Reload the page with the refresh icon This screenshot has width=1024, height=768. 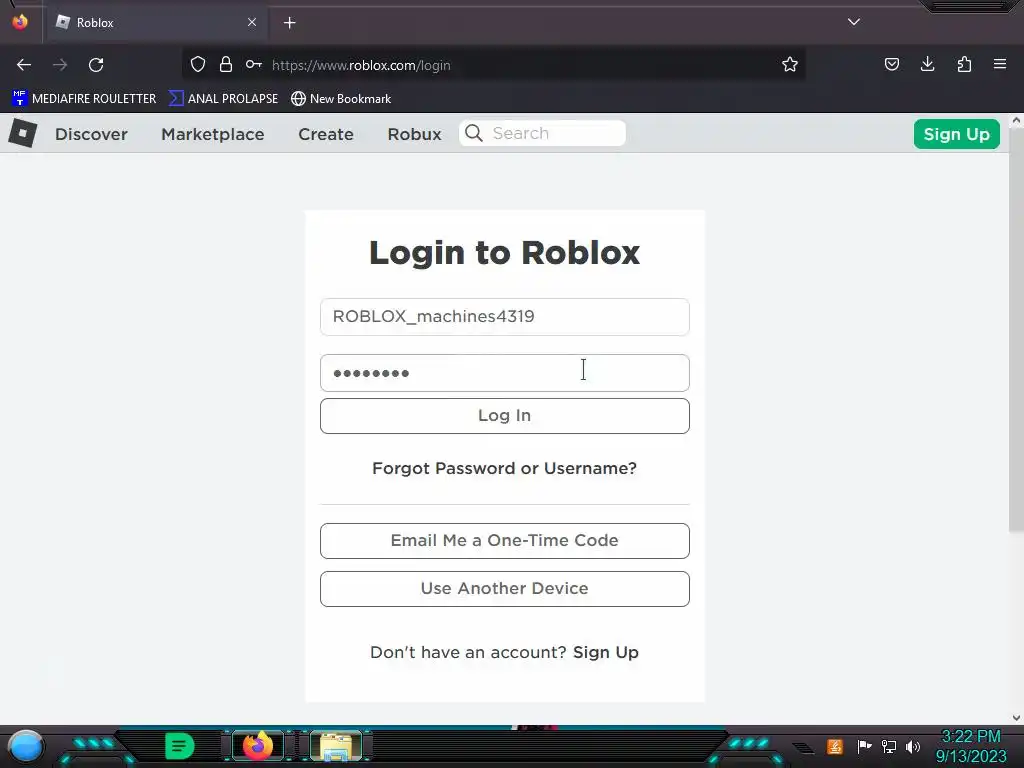pyautogui.click(x=96, y=65)
